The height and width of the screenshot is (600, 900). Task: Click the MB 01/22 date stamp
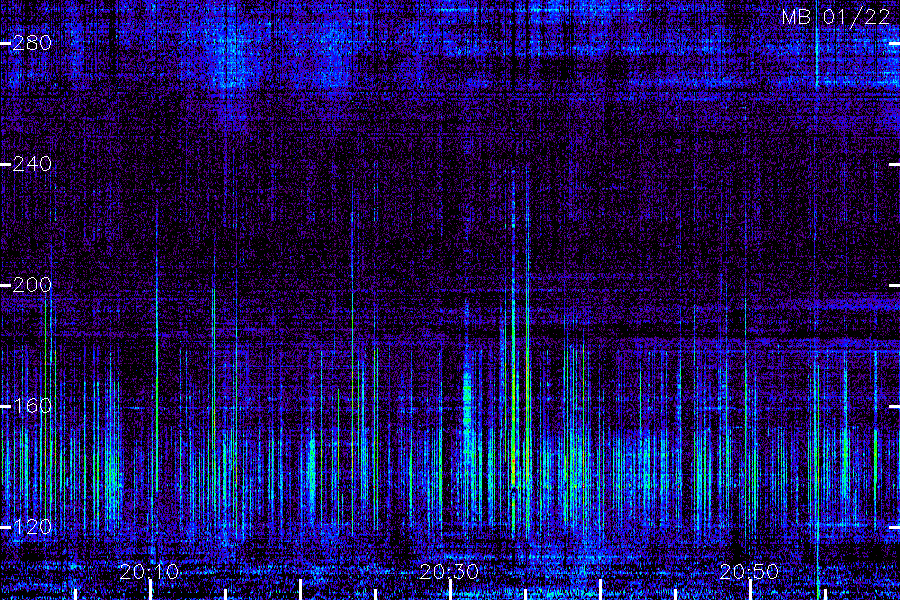click(836, 17)
